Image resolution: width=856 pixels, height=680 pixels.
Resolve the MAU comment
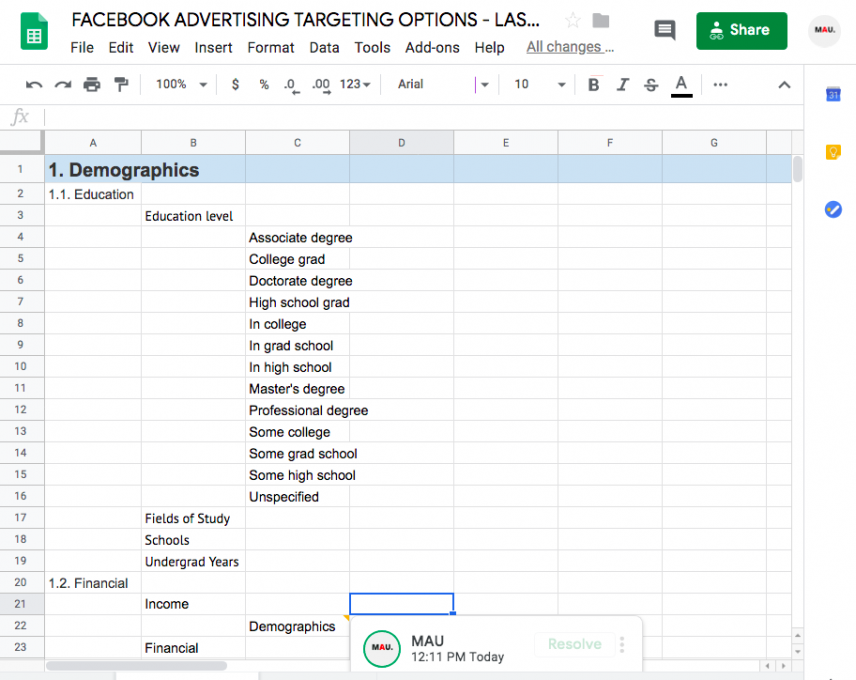(574, 644)
